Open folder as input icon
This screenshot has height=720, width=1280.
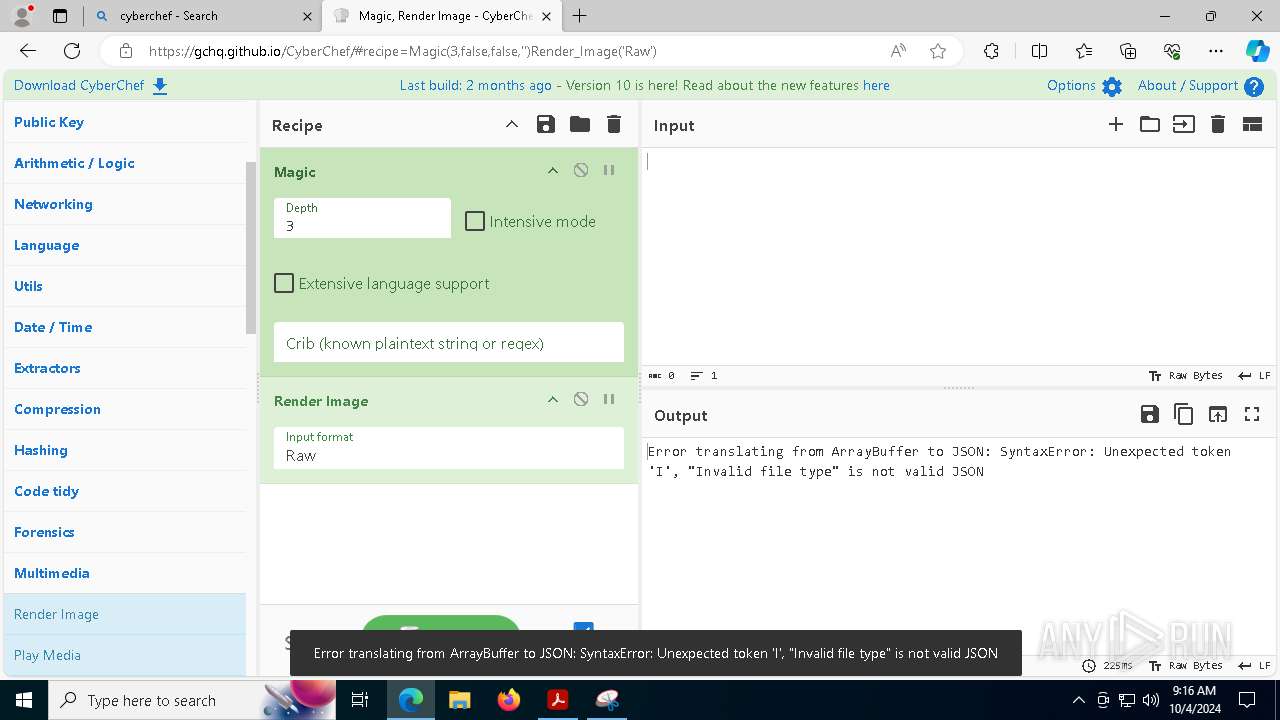(1150, 124)
